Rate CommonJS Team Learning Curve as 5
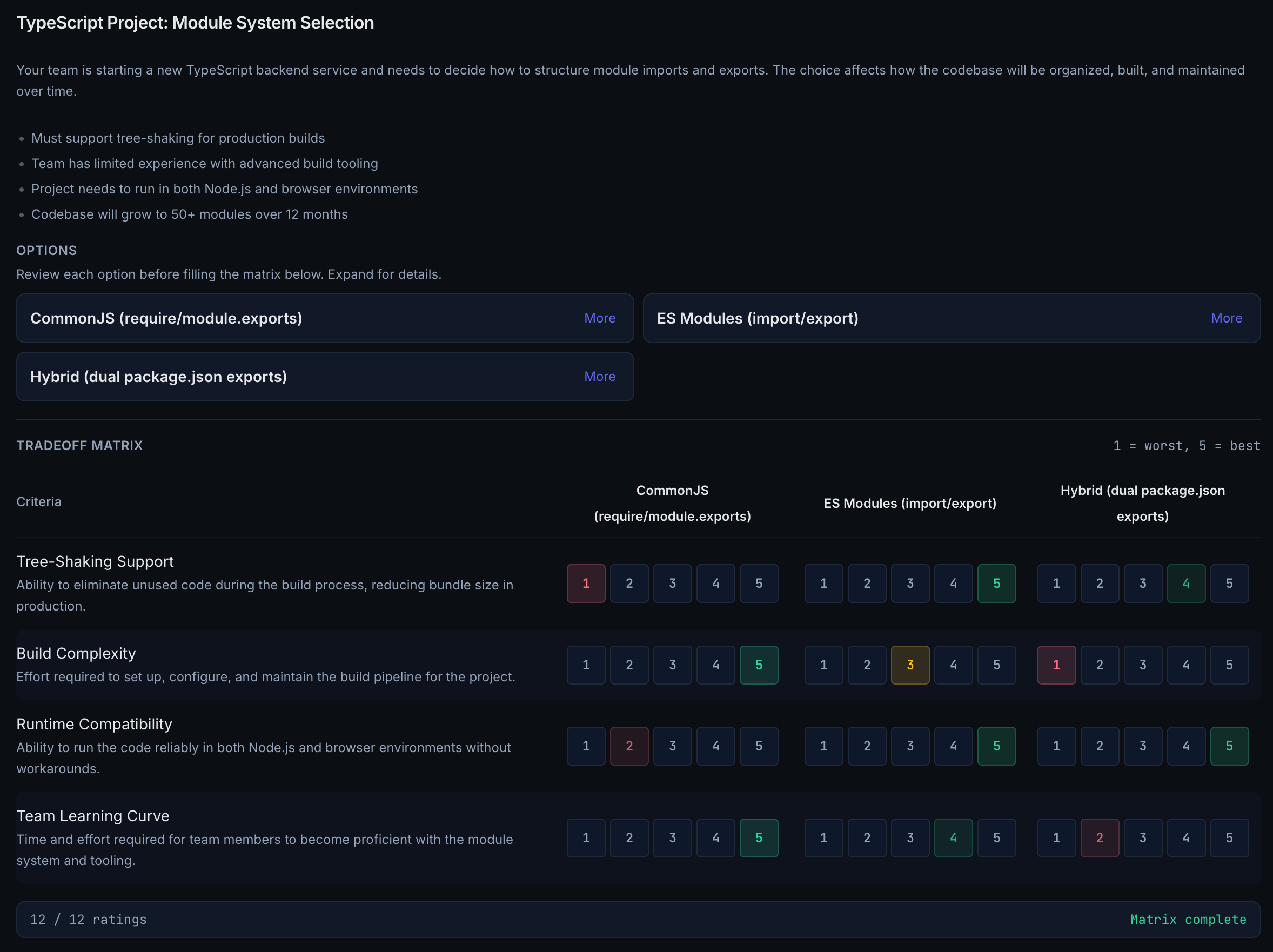This screenshot has height=952, width=1273. click(x=759, y=838)
